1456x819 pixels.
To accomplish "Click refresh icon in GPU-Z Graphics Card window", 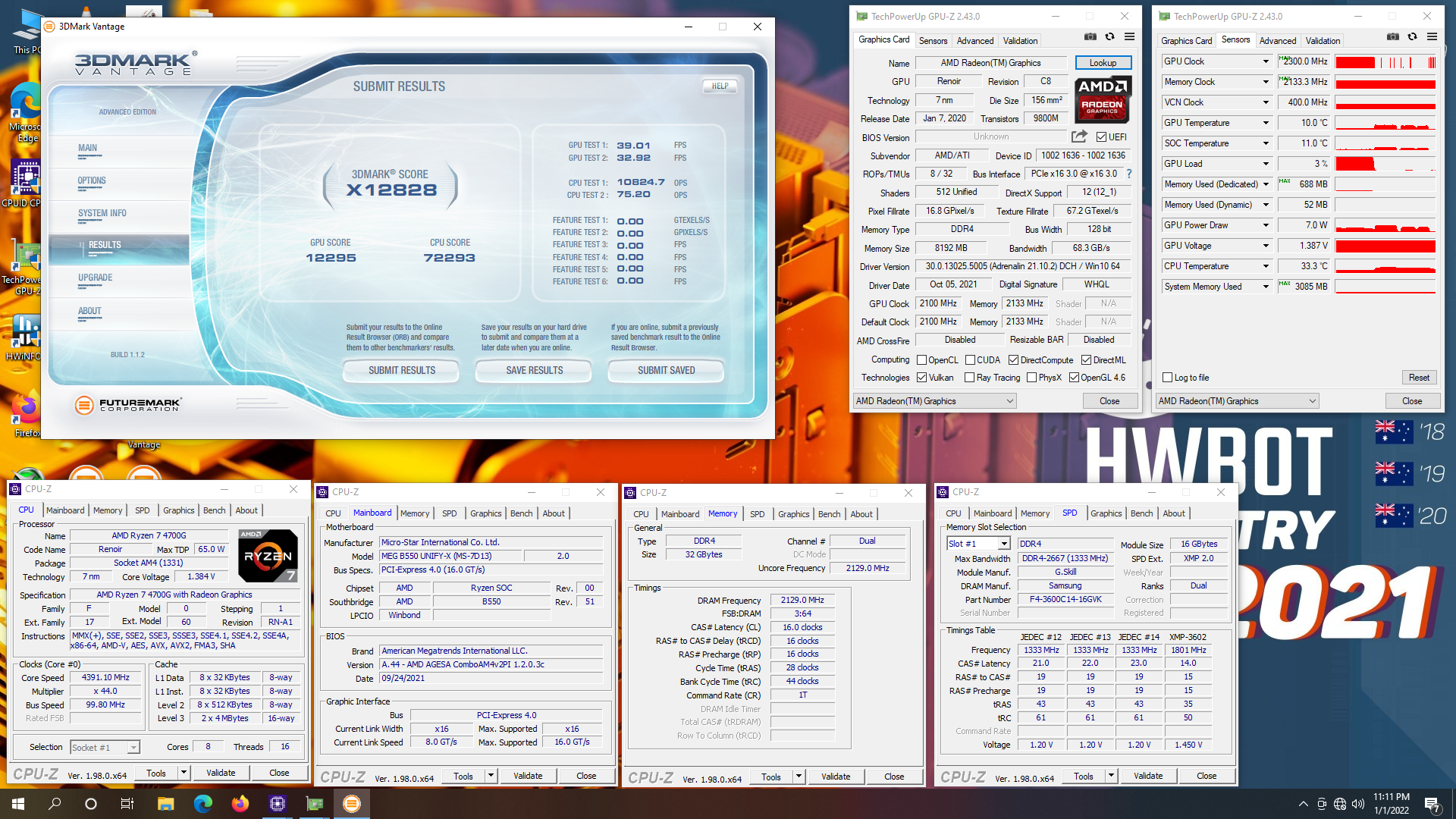I will coord(1109,36).
